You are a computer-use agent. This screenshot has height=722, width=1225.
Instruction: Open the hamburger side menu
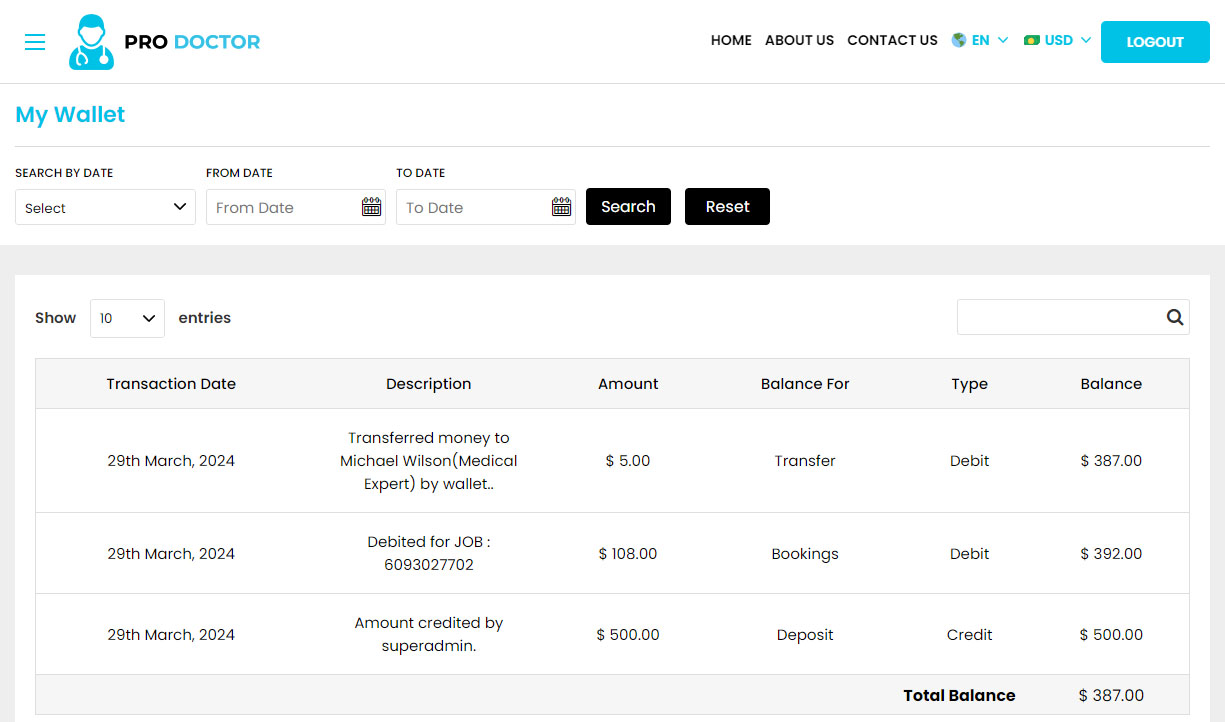tap(35, 42)
